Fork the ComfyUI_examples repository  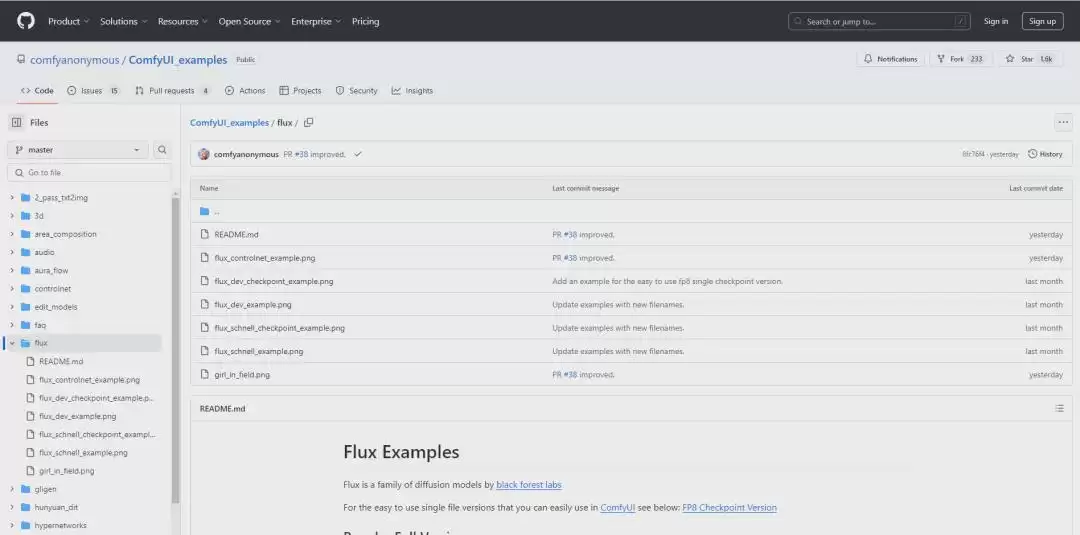pos(961,59)
